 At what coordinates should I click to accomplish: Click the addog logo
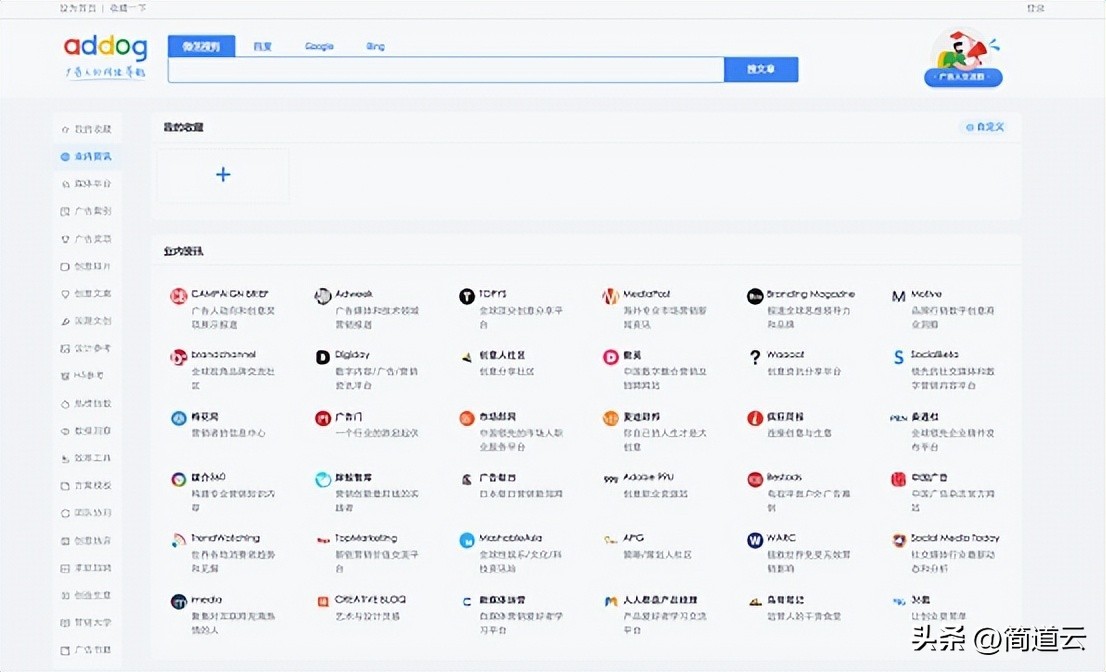105,48
